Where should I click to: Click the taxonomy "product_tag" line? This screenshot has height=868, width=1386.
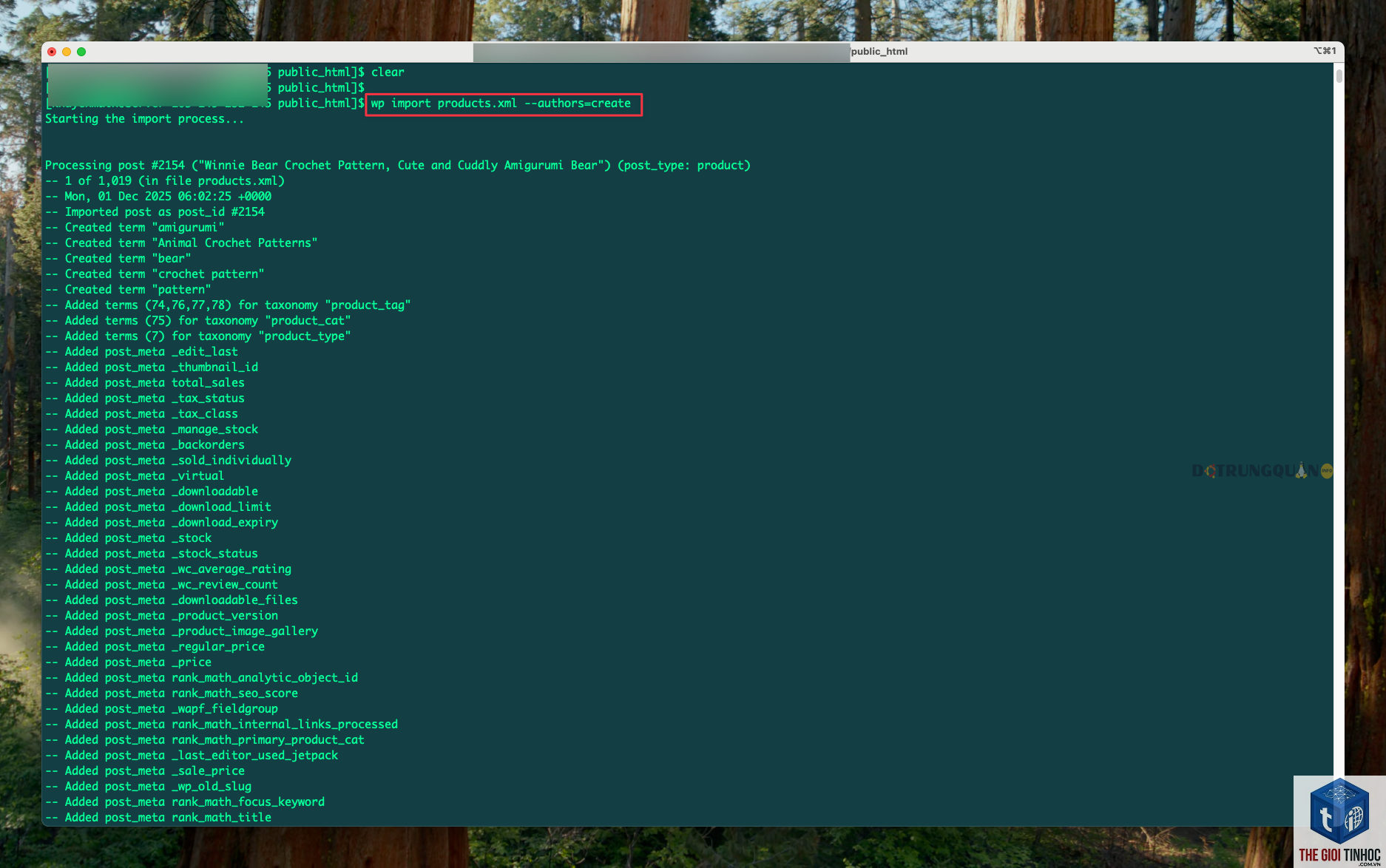click(228, 305)
